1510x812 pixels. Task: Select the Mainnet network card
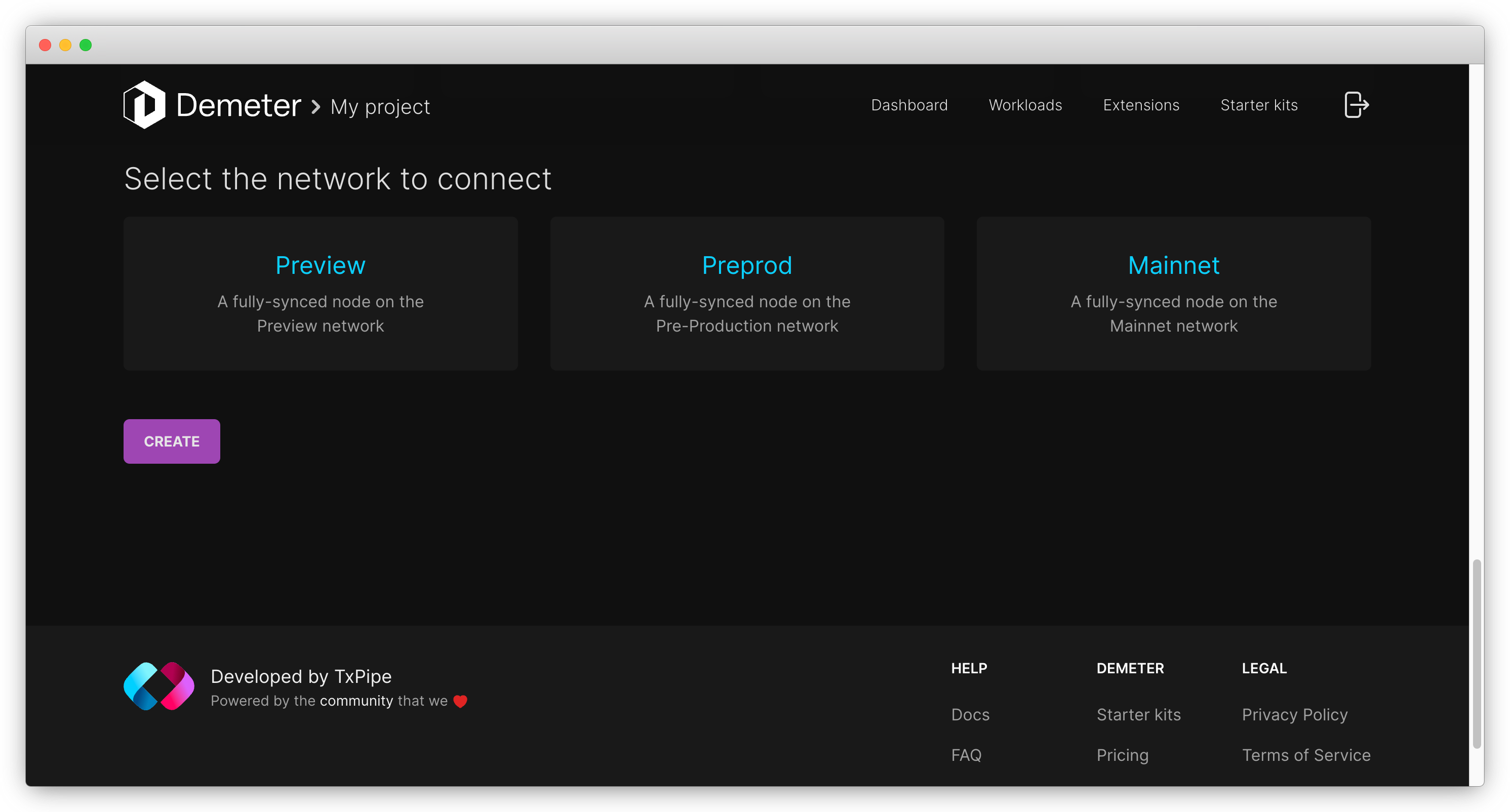(x=1174, y=294)
